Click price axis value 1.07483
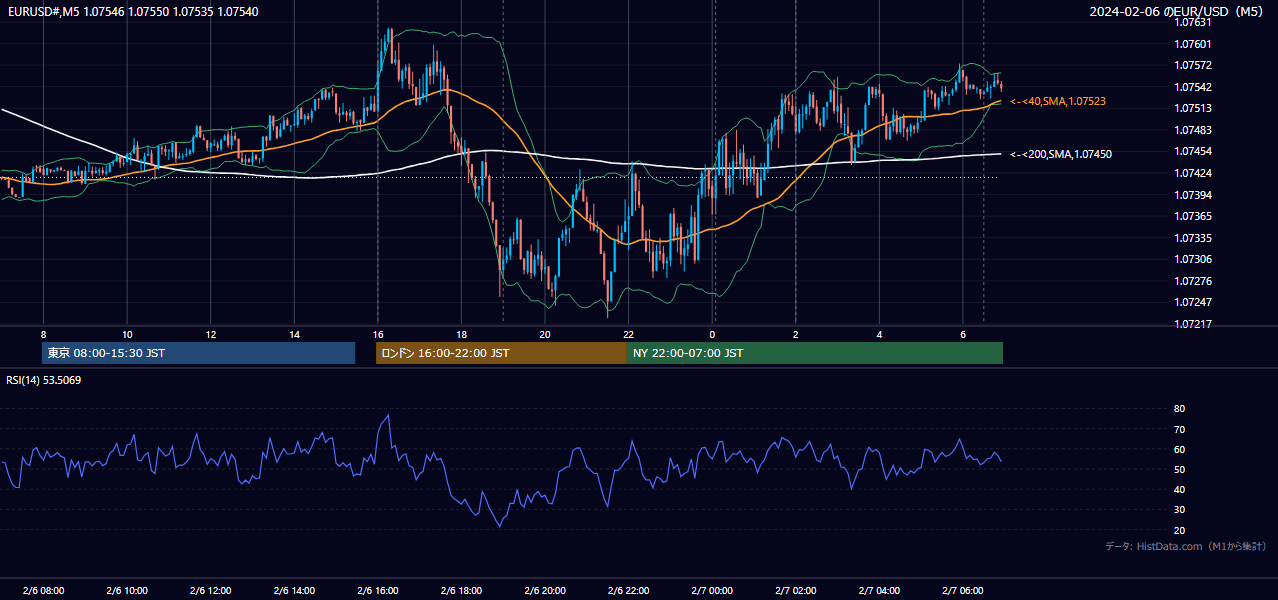 click(x=1193, y=130)
